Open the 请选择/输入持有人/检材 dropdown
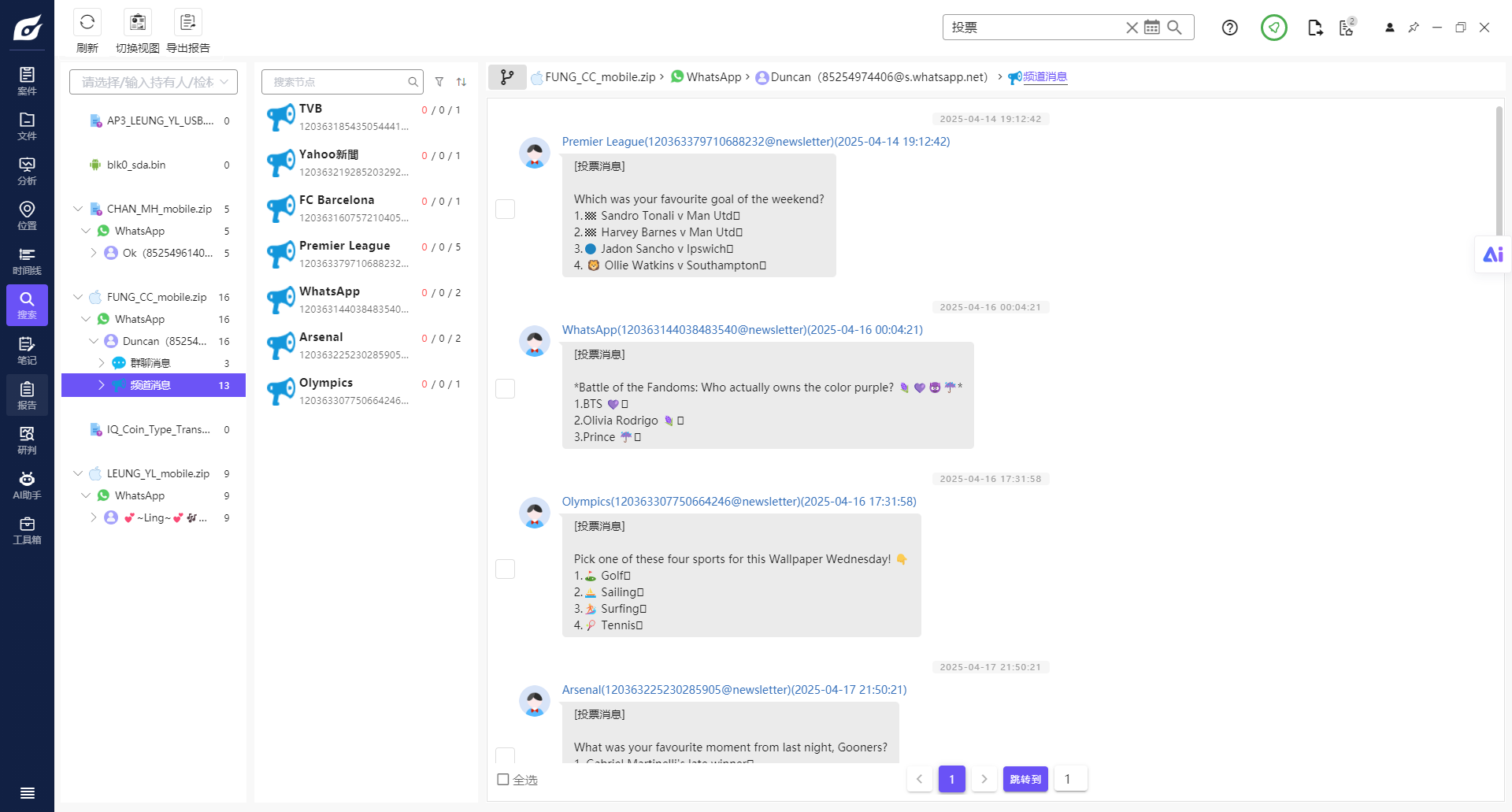The height and width of the screenshot is (812, 1512). [154, 82]
